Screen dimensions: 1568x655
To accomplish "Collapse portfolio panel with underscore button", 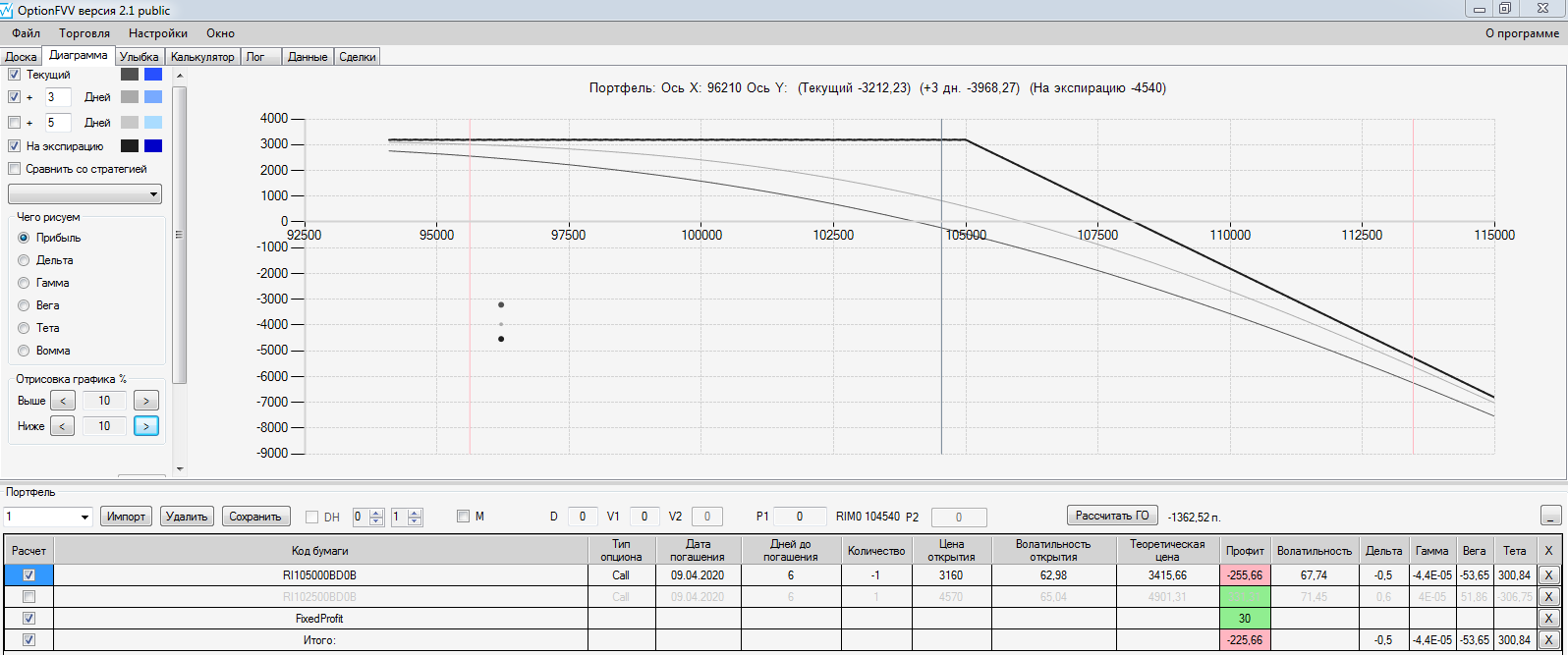I will [1550, 516].
